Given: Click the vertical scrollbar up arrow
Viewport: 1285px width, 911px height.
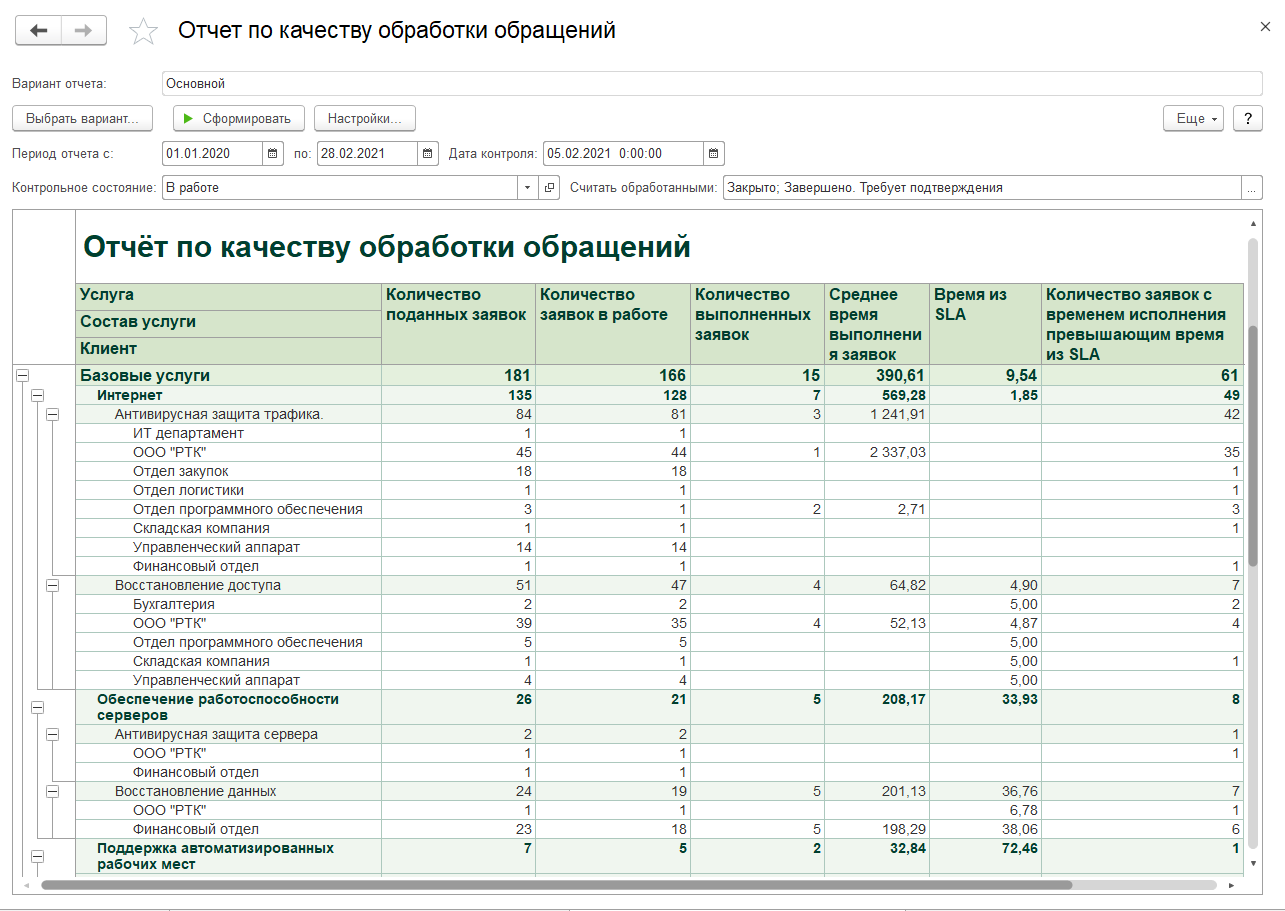Looking at the screenshot, I should [x=1253, y=224].
